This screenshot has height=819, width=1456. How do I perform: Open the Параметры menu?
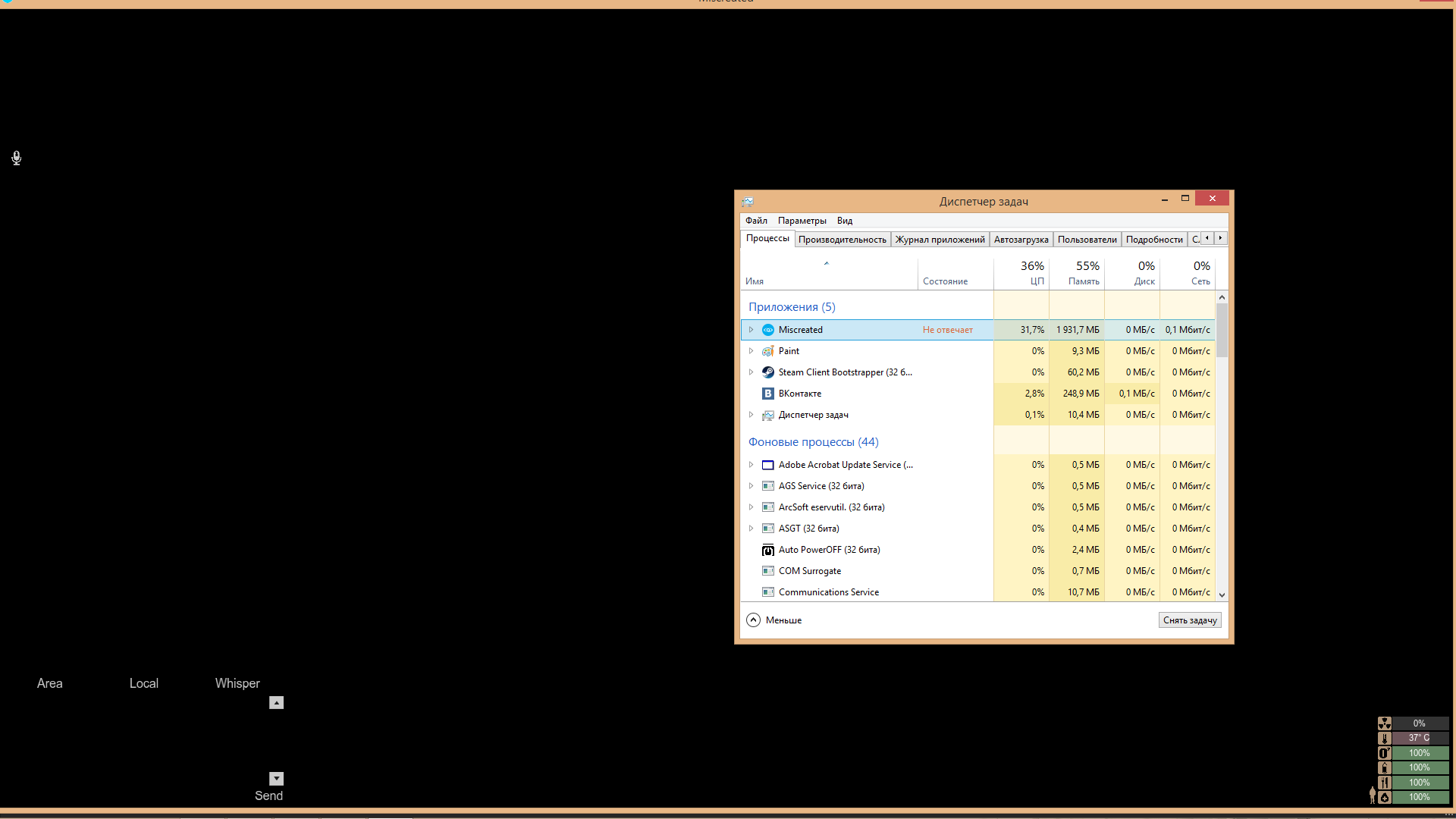coord(802,221)
